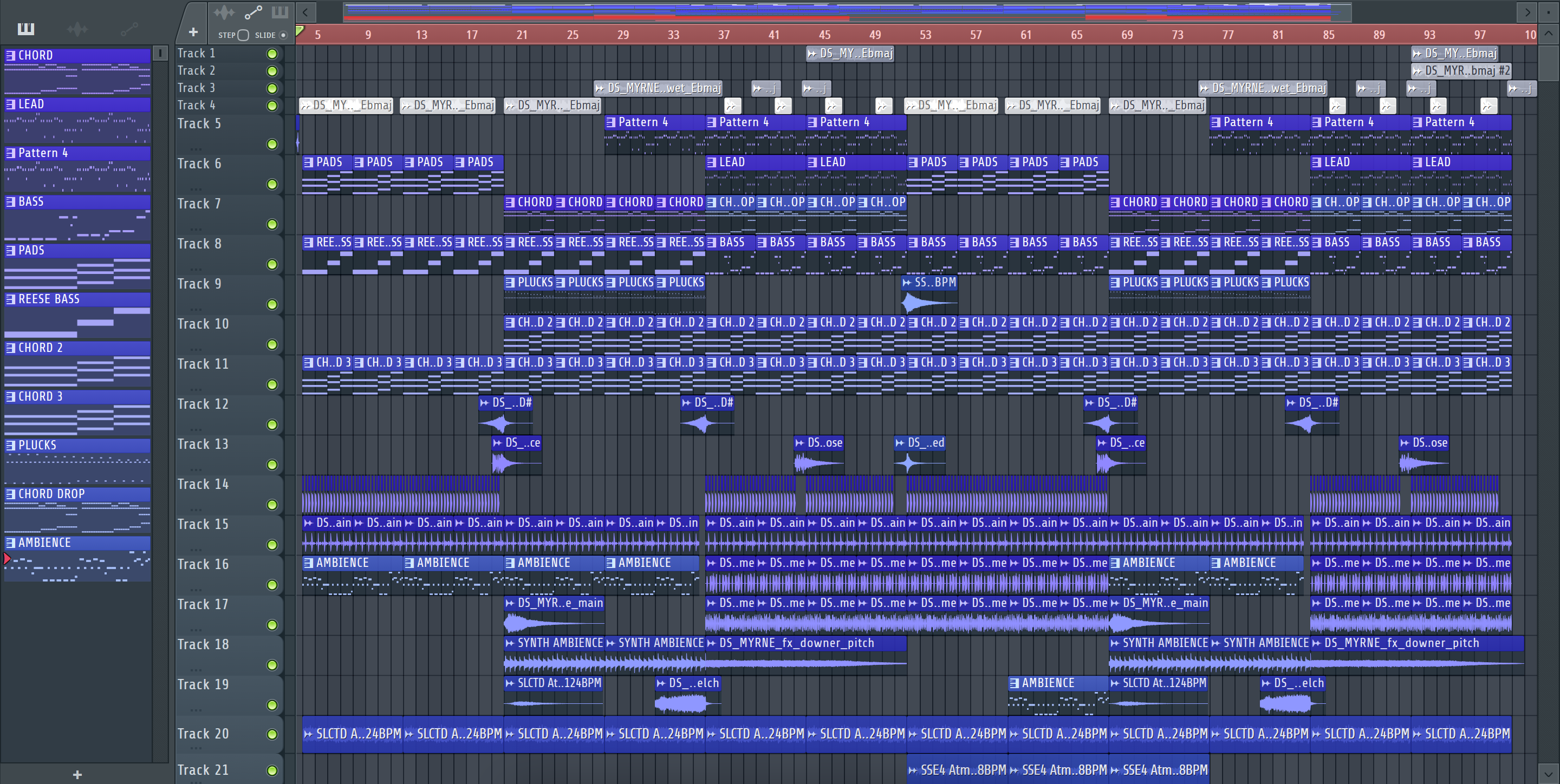Click the green playhead marker on ruler
Screen dimensions: 1560x784
300,31
